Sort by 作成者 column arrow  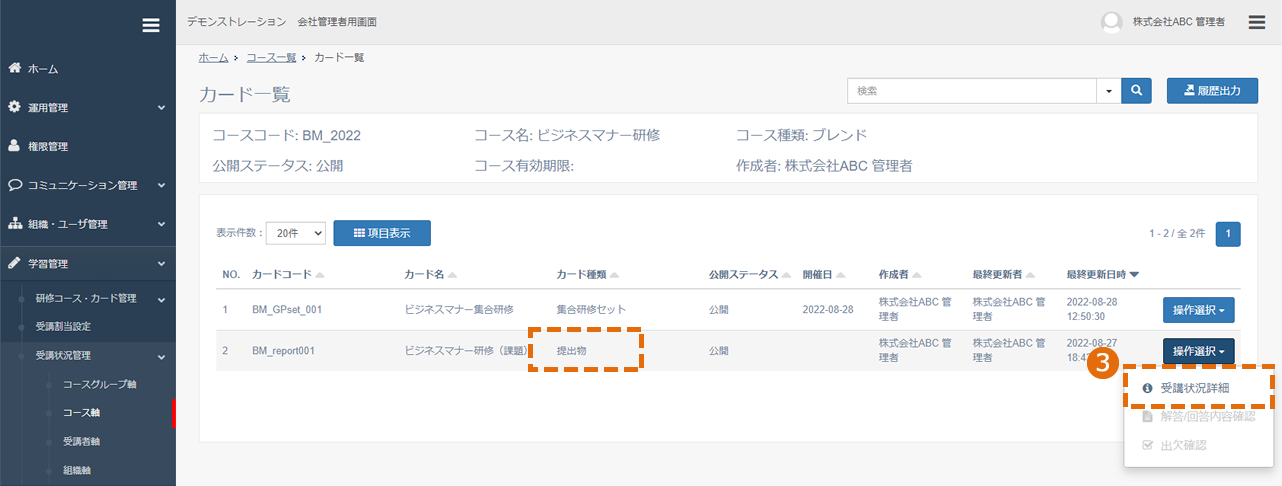pyautogui.click(x=917, y=274)
